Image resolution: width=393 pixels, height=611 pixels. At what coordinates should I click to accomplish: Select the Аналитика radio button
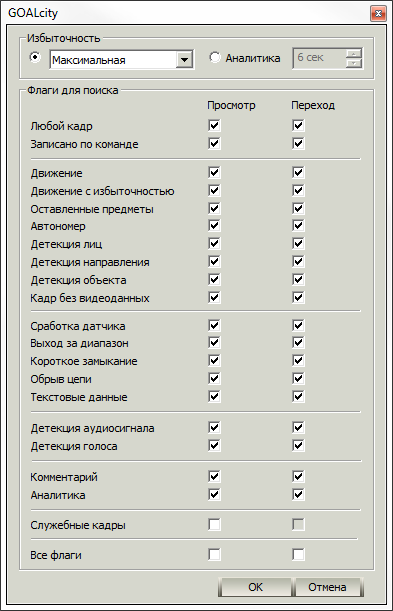click(x=215, y=57)
